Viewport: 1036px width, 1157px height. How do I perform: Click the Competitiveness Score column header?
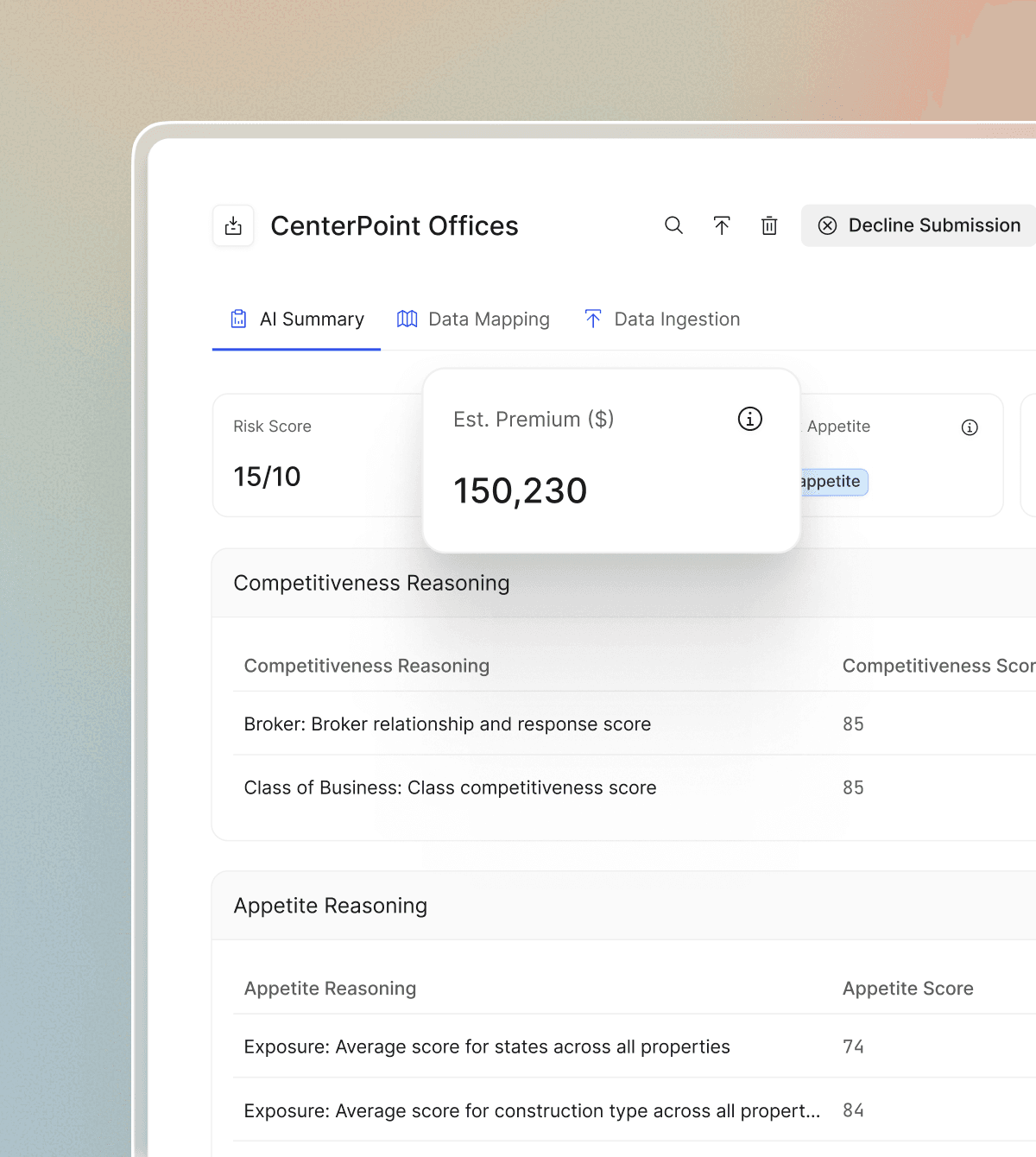pos(938,666)
